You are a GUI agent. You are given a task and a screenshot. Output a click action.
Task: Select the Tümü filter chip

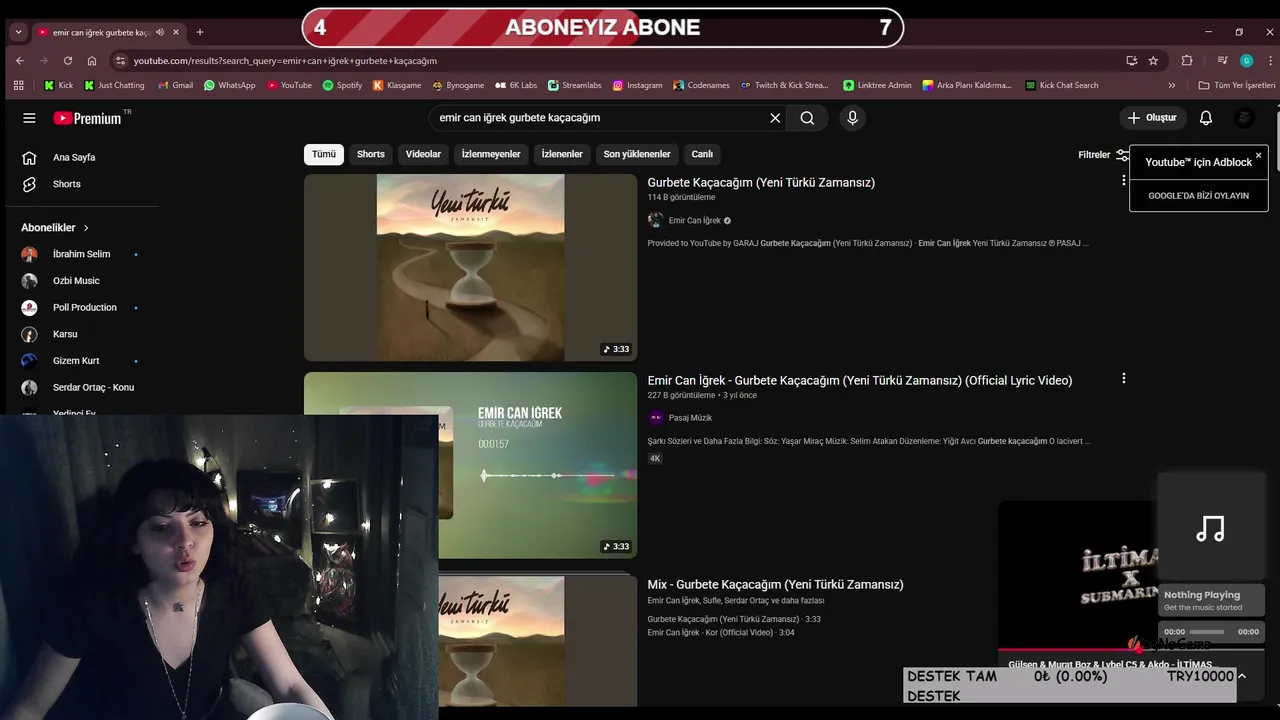coord(324,154)
